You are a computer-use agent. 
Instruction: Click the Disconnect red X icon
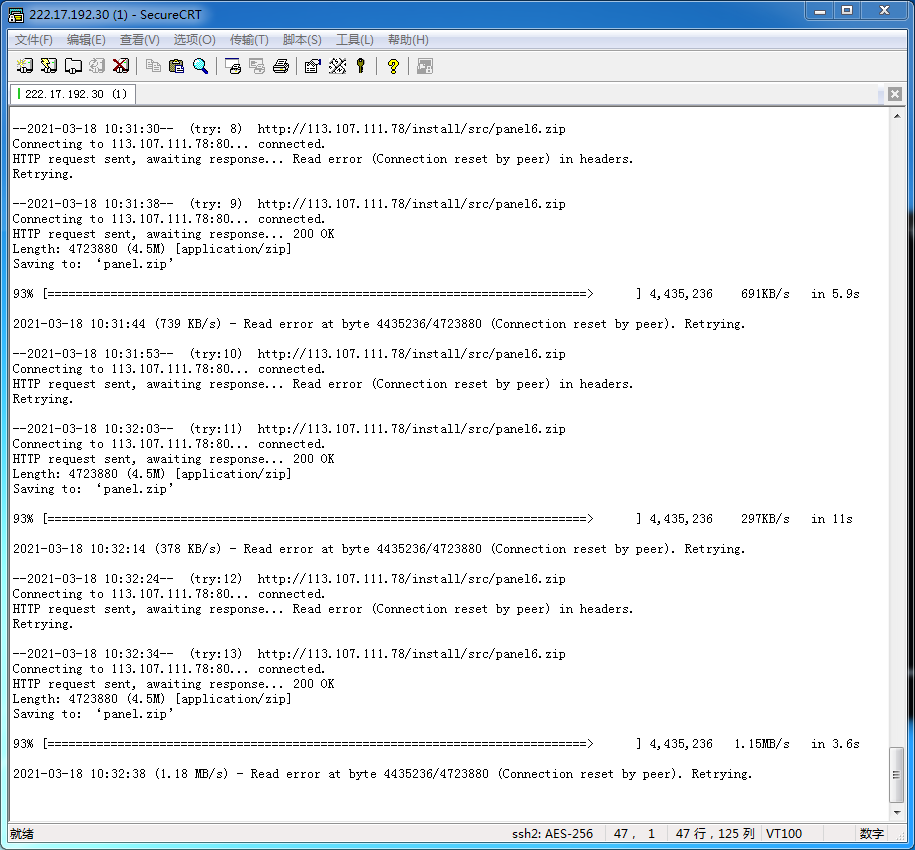tap(121, 66)
